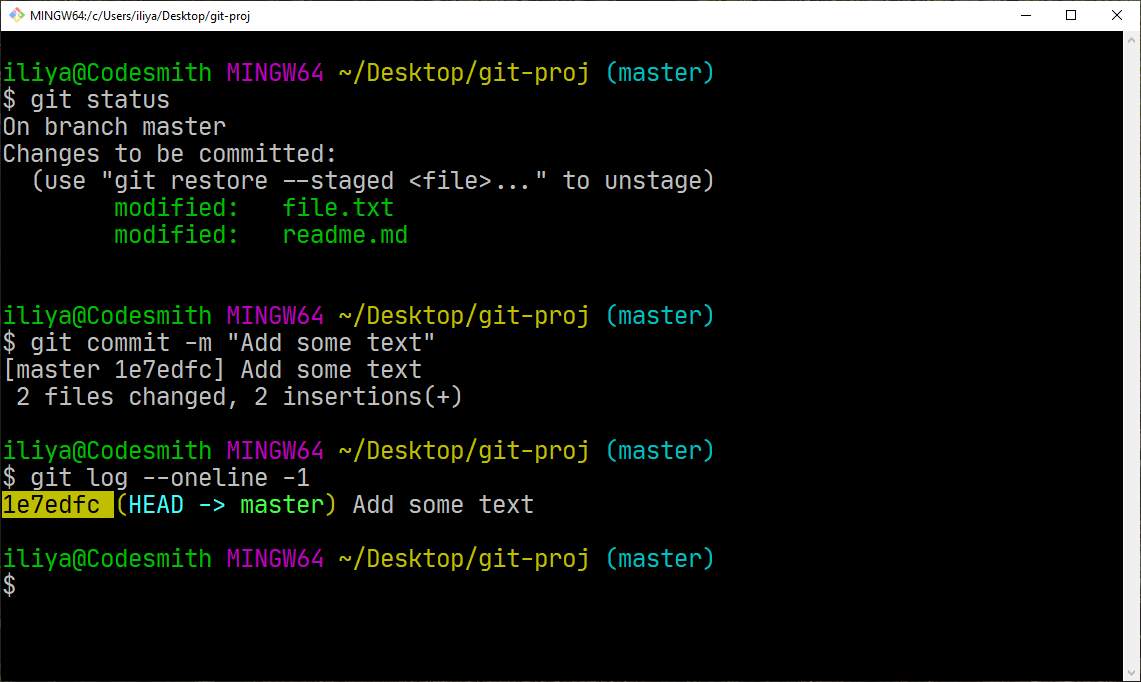Image resolution: width=1141 pixels, height=682 pixels.
Task: Click the '[master 1e7edfc]' commit output
Action: [x=114, y=370]
